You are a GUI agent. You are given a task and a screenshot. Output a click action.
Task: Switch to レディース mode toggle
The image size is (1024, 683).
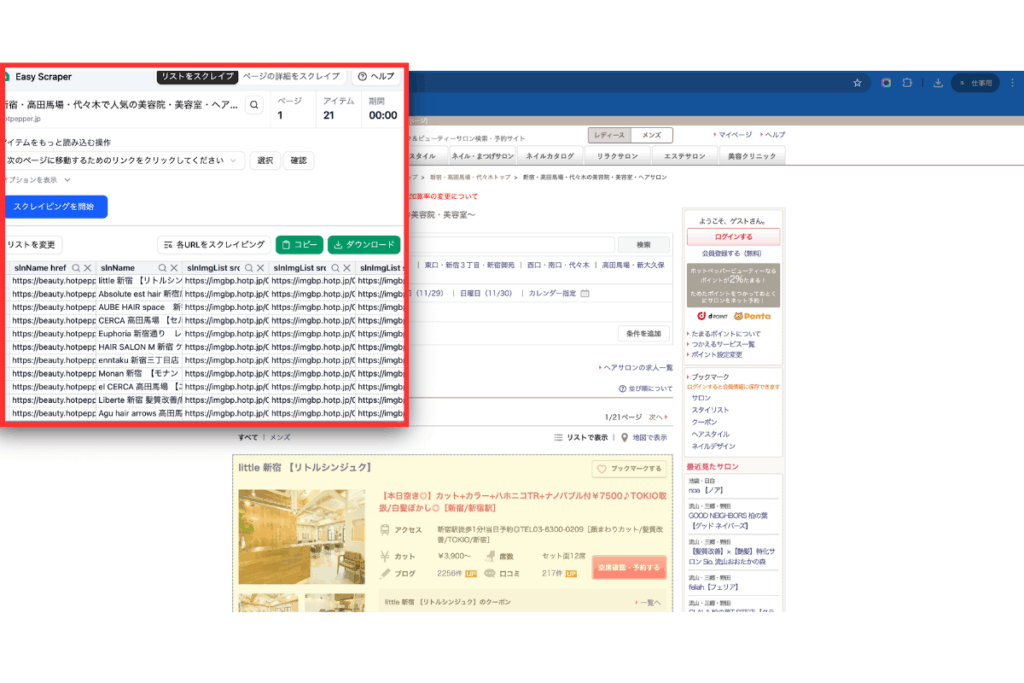pyautogui.click(x=609, y=135)
